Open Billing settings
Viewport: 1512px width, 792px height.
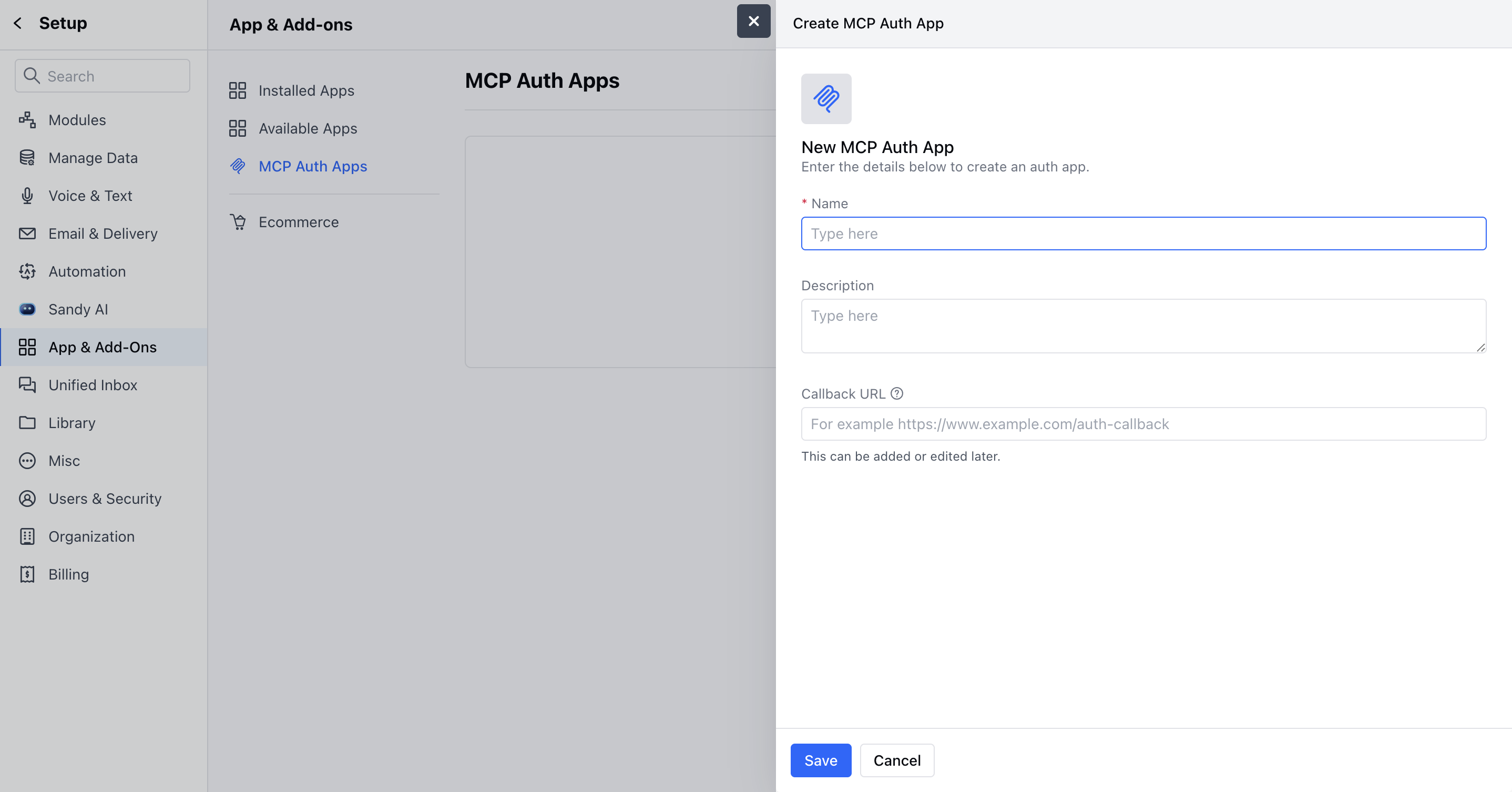click(103, 574)
